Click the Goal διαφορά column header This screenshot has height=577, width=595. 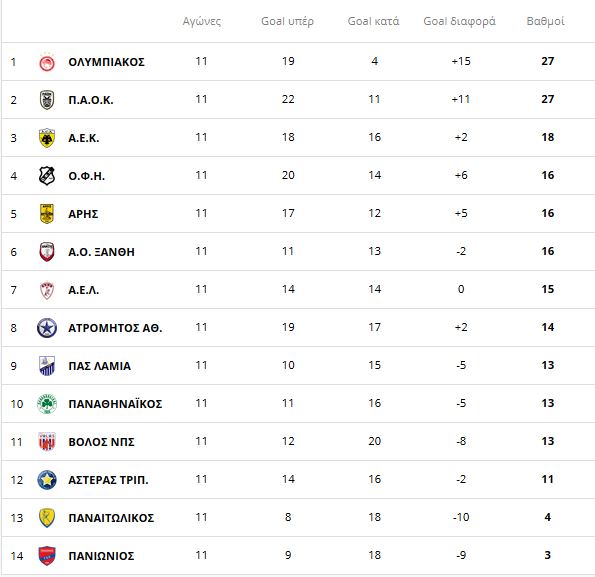click(459, 21)
